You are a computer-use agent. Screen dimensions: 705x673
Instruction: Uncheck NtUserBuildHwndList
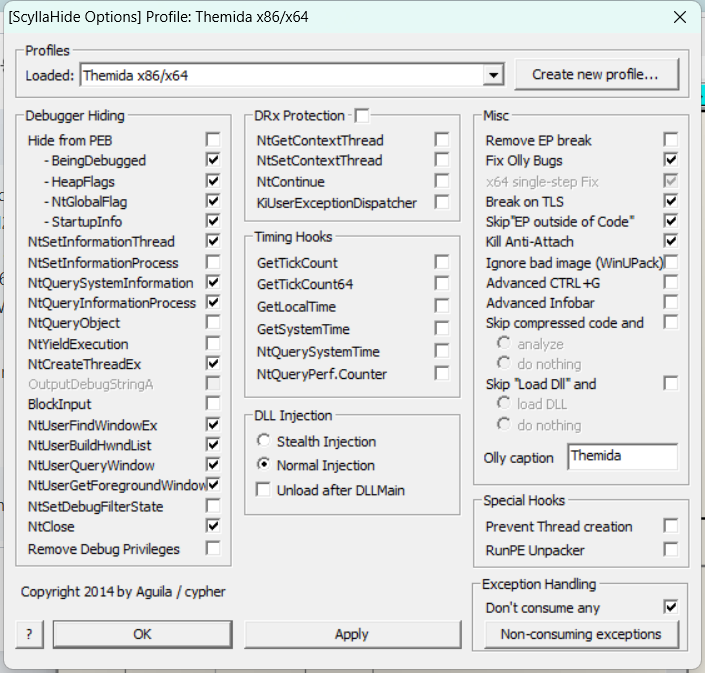213,444
